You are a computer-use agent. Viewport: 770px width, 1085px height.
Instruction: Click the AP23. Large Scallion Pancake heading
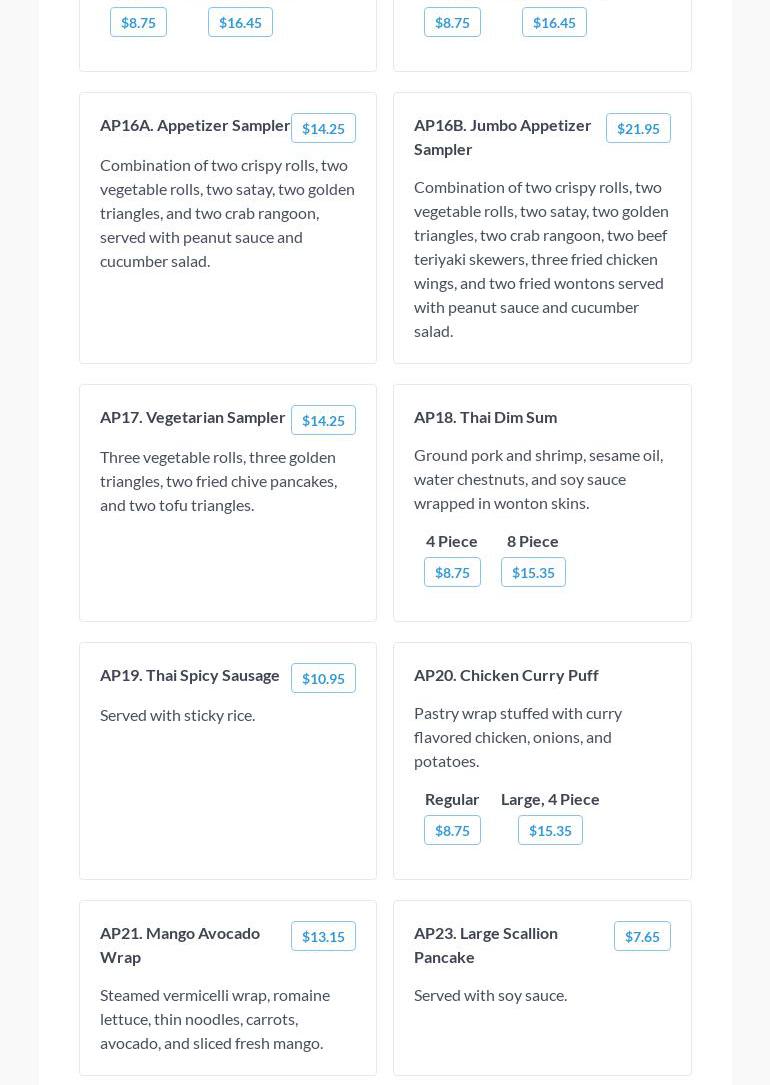[486, 945]
